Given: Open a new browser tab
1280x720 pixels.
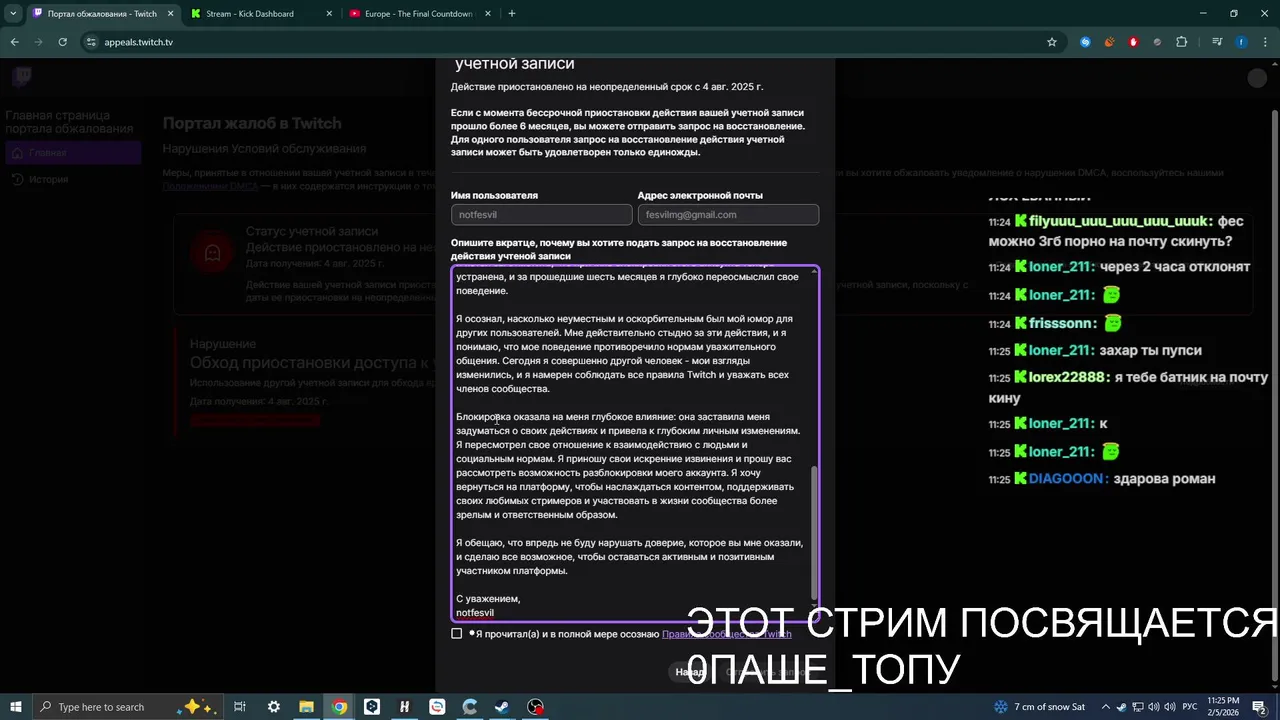Looking at the screenshot, I should 512,14.
